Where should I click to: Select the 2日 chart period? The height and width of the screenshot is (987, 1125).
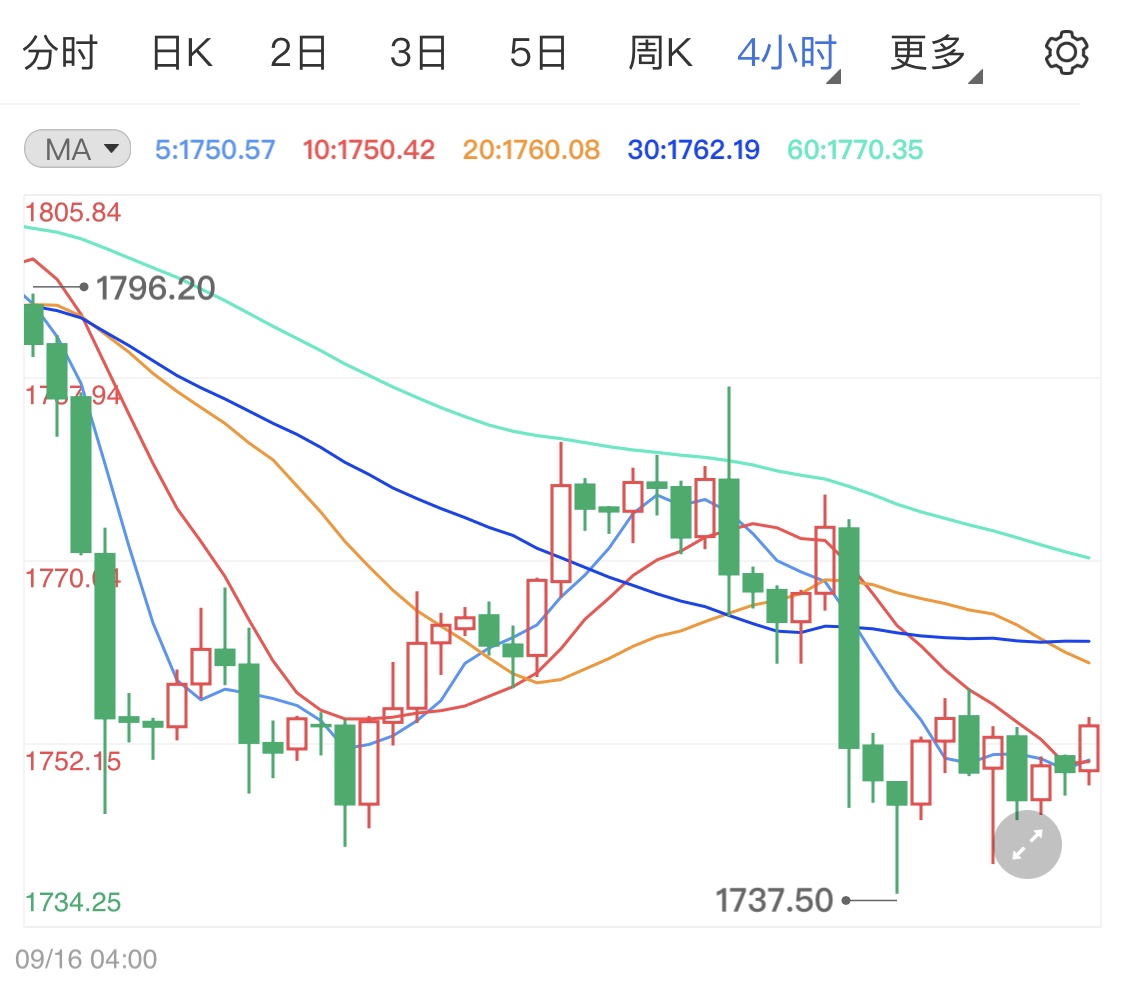[298, 53]
